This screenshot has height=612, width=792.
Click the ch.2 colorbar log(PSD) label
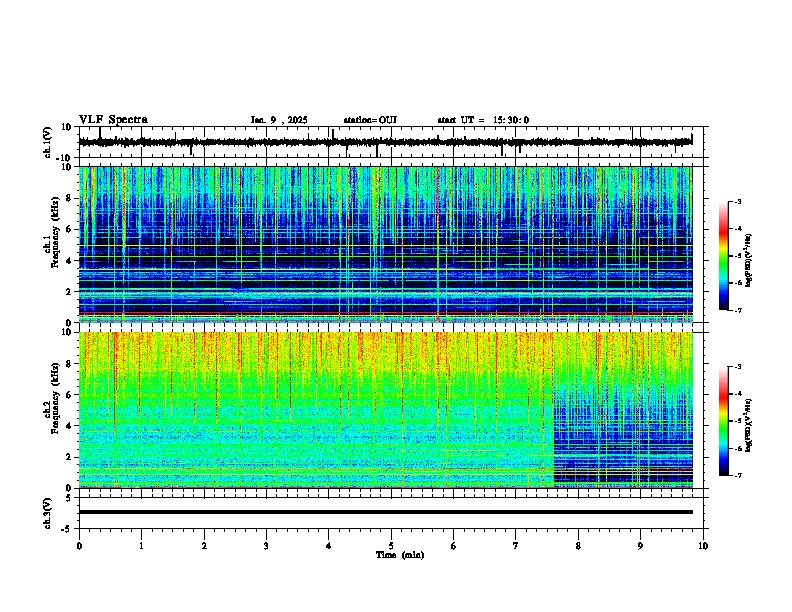click(x=749, y=425)
